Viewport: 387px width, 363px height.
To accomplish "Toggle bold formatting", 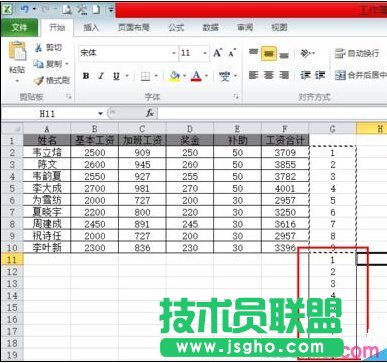I will click(86, 76).
